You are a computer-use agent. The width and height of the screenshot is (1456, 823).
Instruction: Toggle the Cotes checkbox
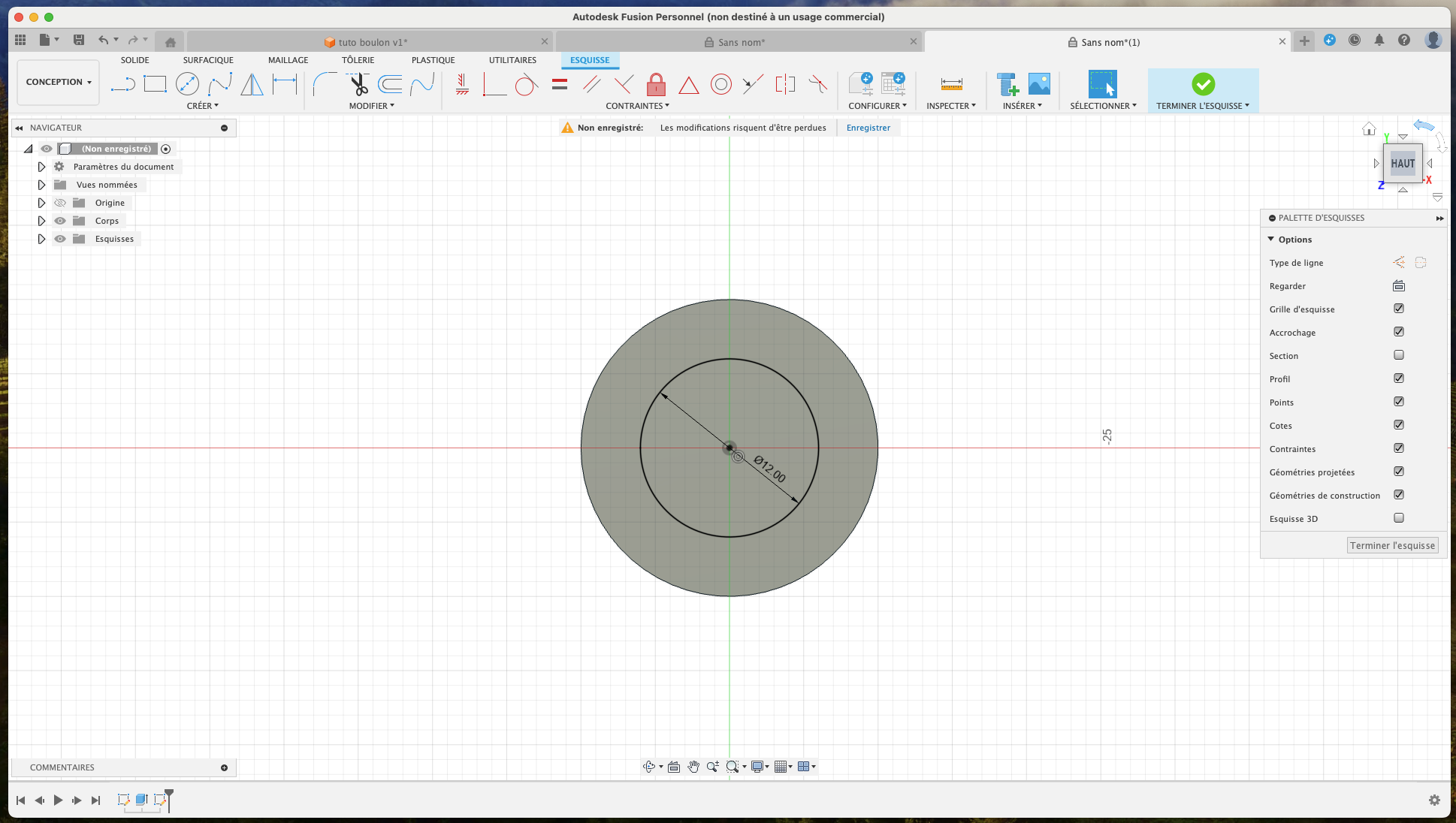(x=1399, y=425)
